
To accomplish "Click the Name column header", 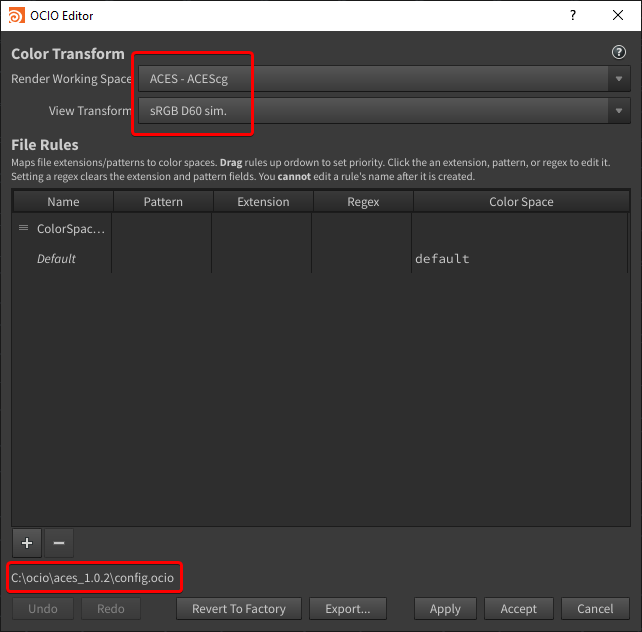I will click(63, 202).
